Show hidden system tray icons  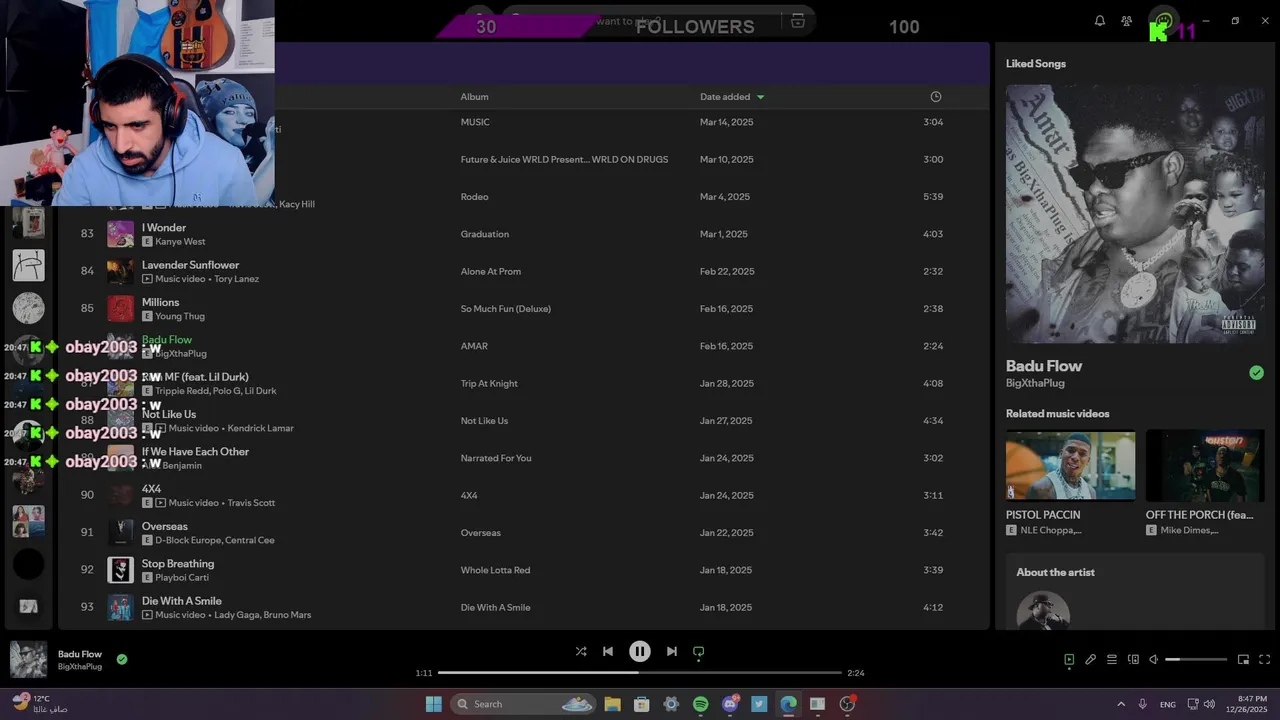click(1121, 704)
